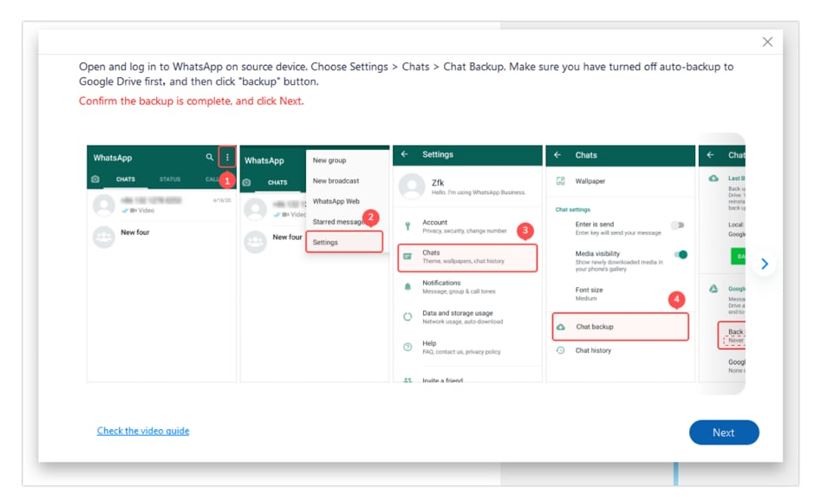The image size is (828, 497).
Task: Select the CHATS tab in first WhatsApp screen
Action: (x=126, y=180)
